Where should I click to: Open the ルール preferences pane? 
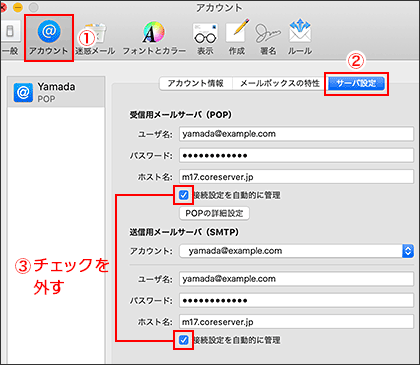(300, 38)
